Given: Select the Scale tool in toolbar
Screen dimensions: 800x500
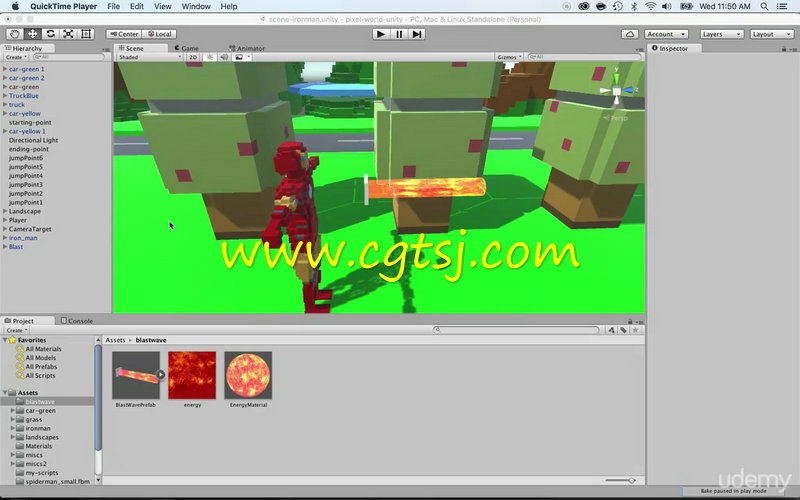Looking at the screenshot, I should [x=68, y=34].
